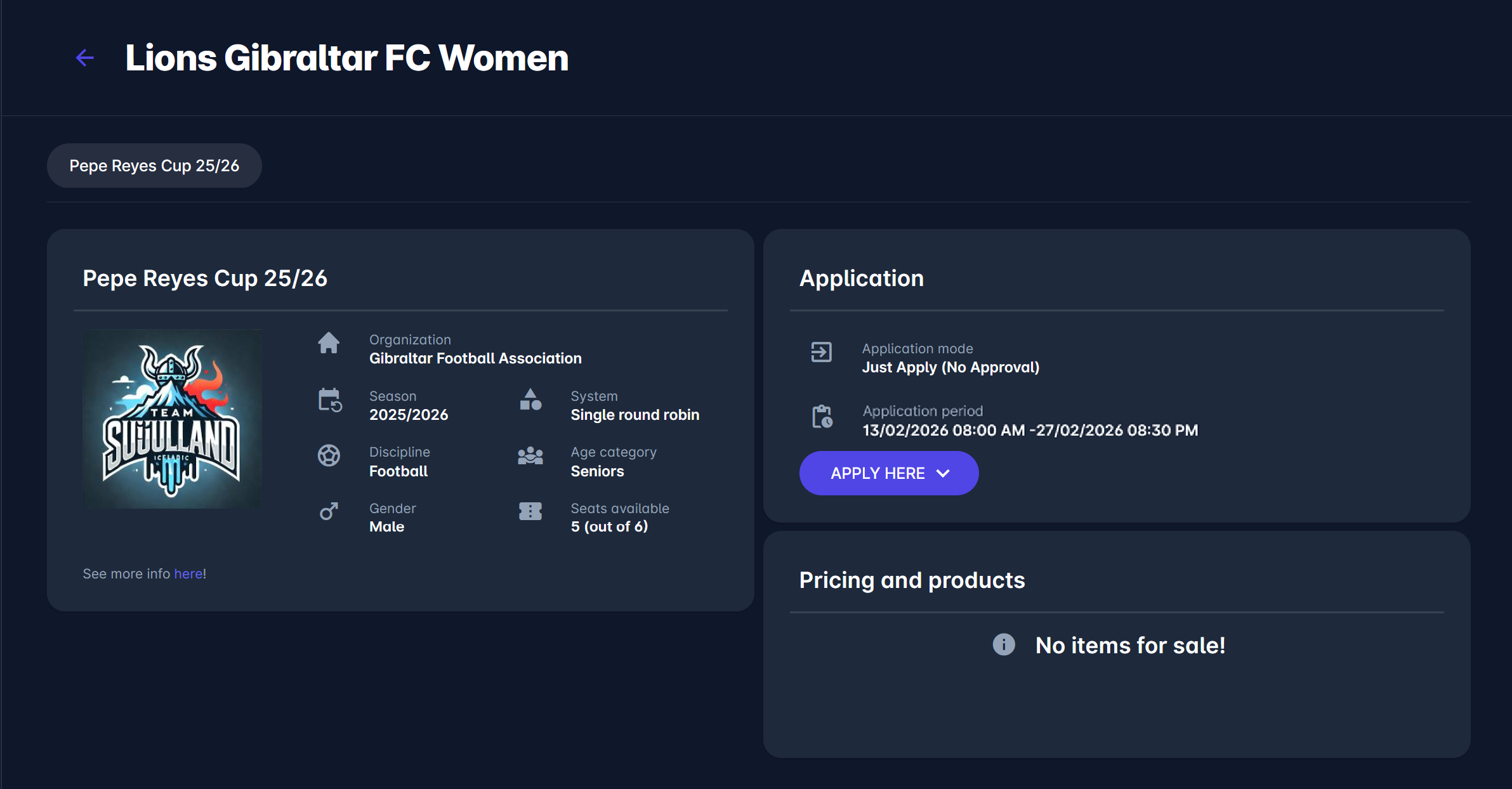
Task: Click the back arrow beside team name
Action: [x=85, y=58]
